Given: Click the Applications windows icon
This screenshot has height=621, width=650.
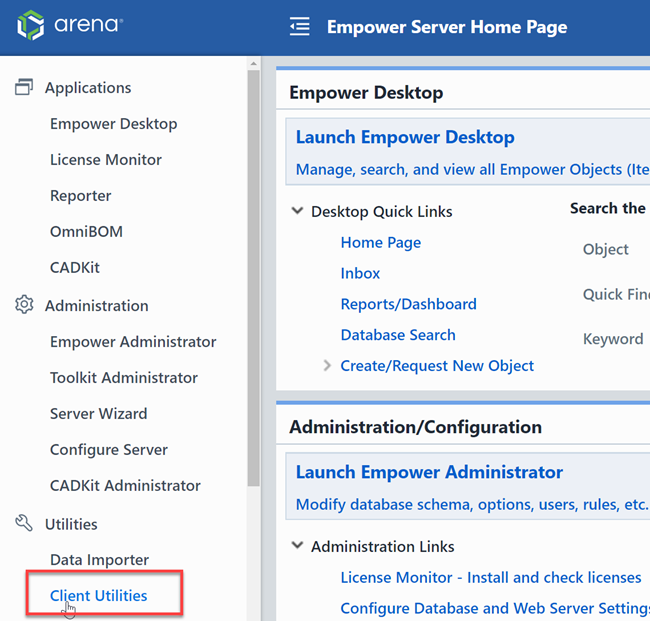Looking at the screenshot, I should click(25, 88).
